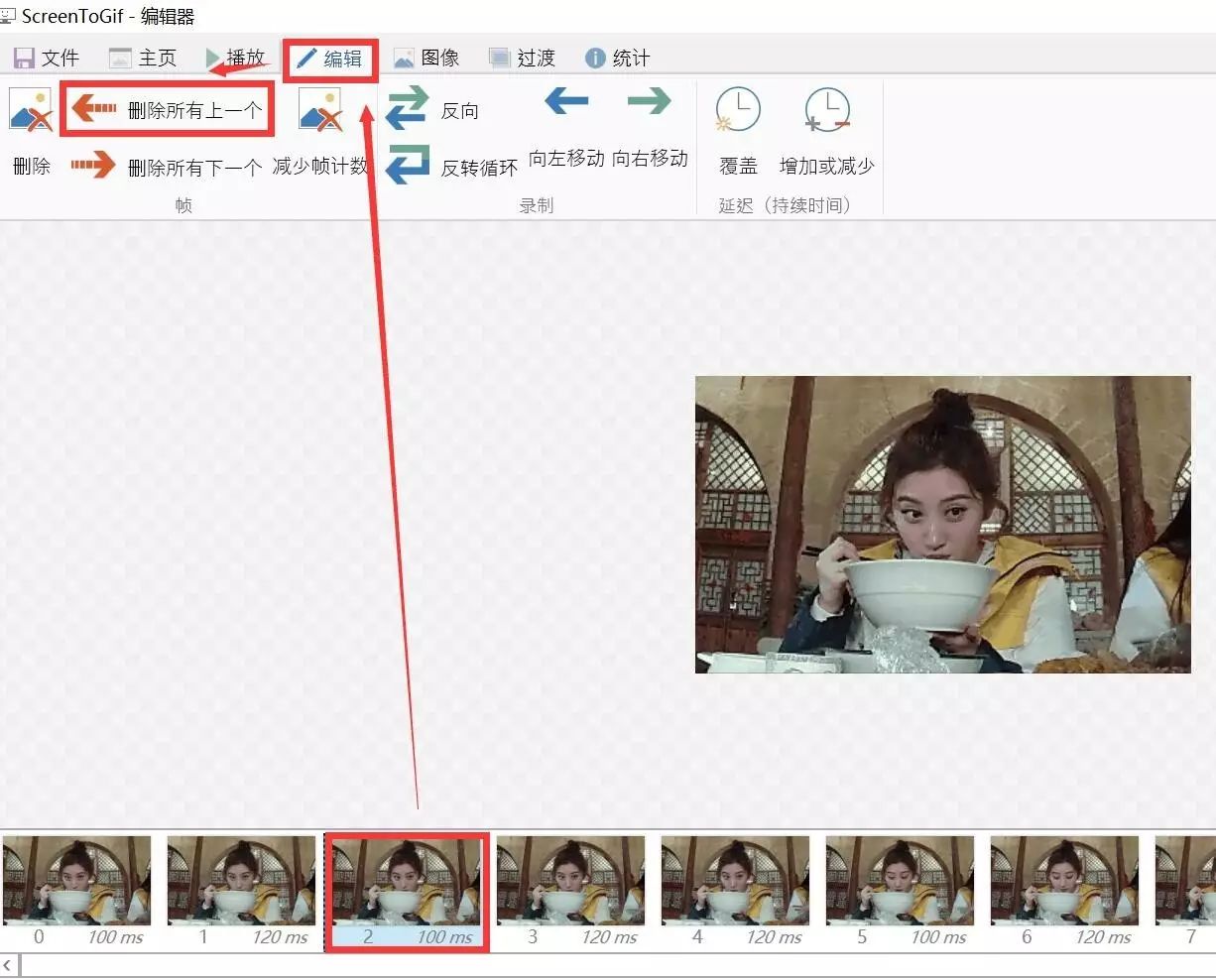Click the GIF preview image in canvas

(x=942, y=525)
